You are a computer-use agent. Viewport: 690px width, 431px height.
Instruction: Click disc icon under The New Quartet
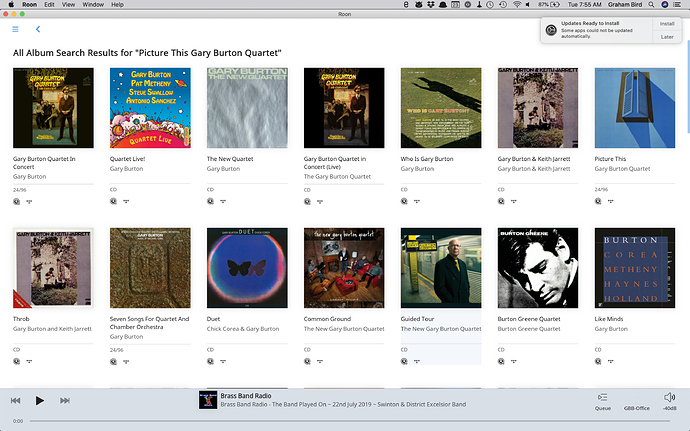[210, 201]
